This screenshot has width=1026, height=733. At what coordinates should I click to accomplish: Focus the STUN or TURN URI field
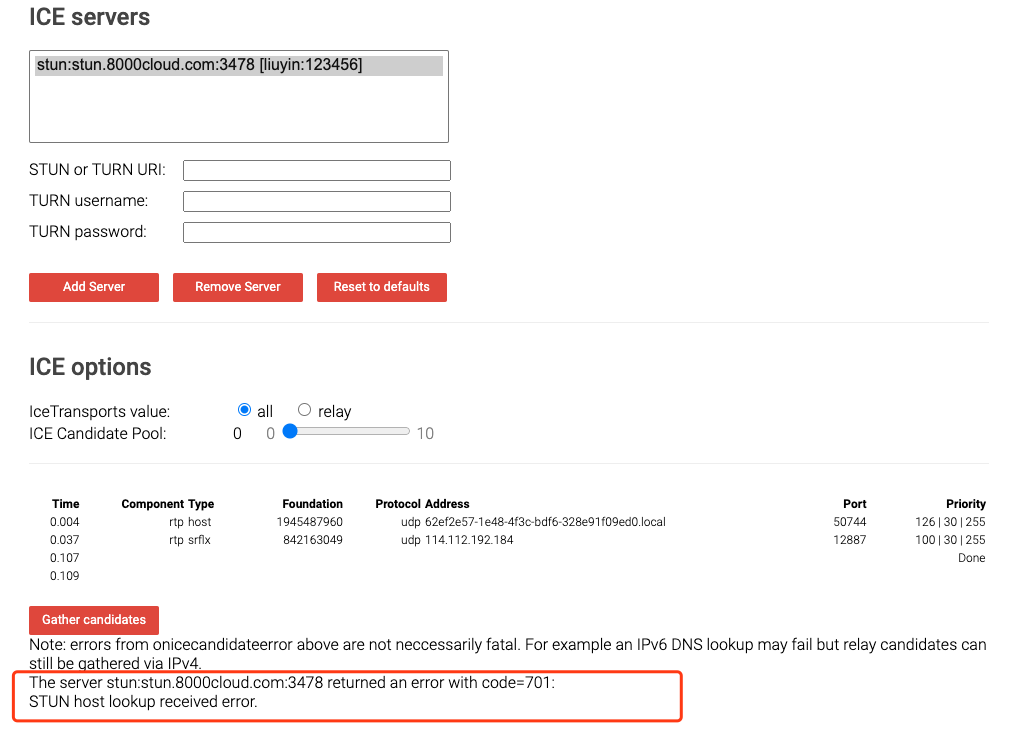[x=317, y=170]
